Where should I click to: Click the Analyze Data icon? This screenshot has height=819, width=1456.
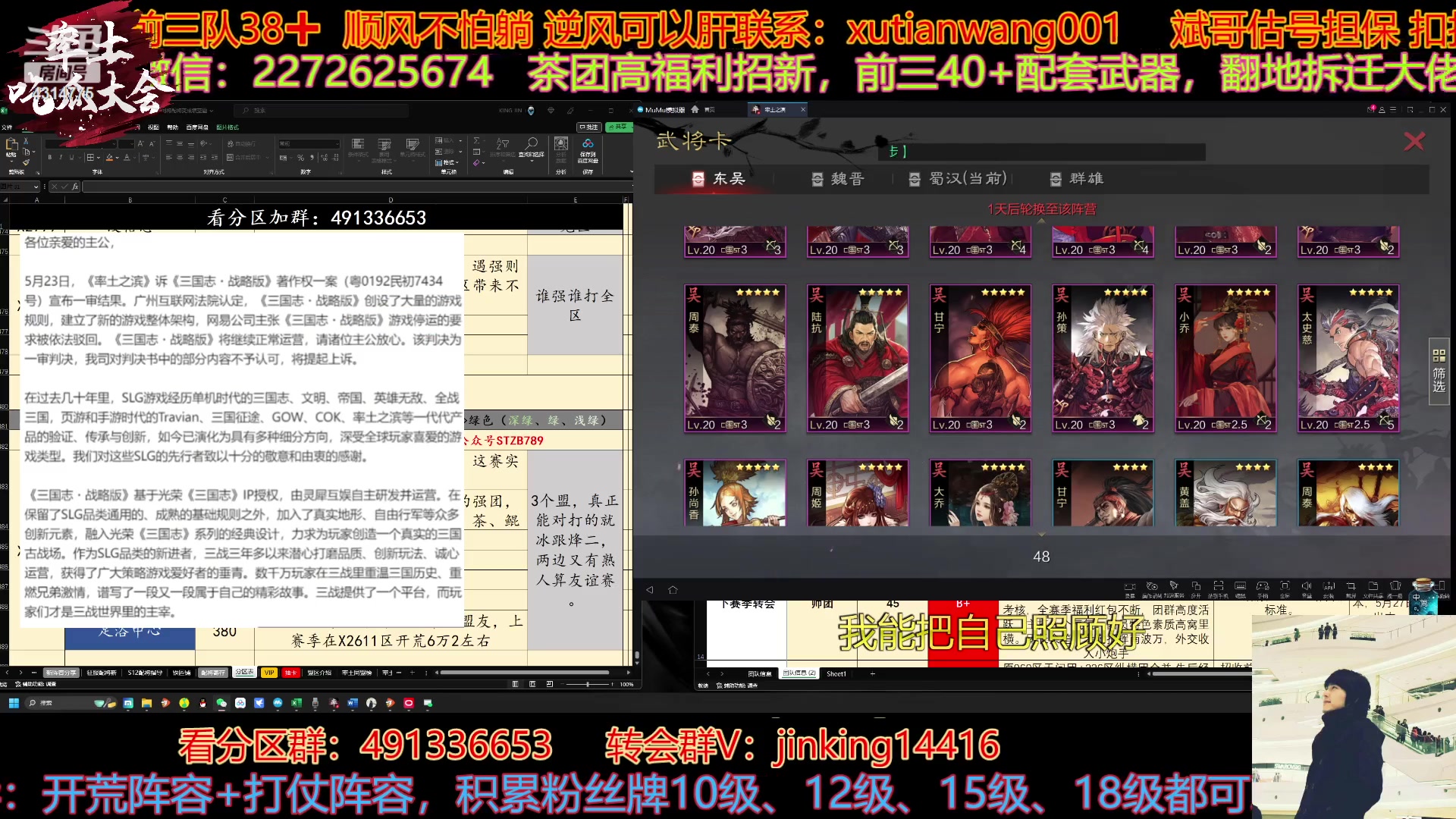tap(561, 143)
